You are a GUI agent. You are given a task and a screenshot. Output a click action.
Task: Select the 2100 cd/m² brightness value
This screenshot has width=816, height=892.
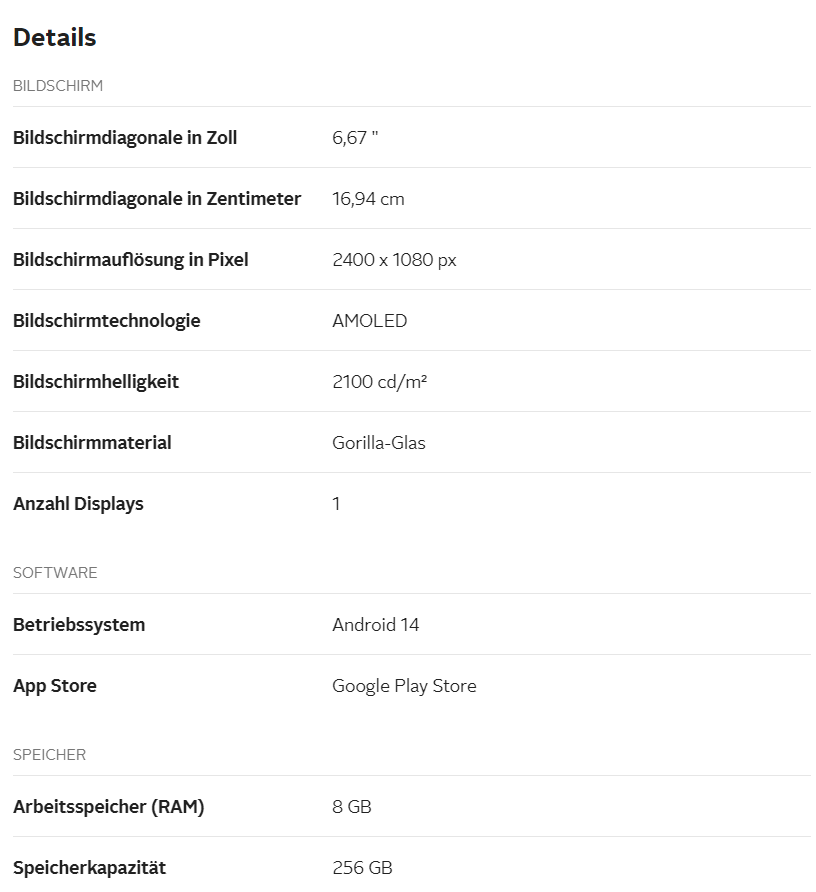coord(380,382)
